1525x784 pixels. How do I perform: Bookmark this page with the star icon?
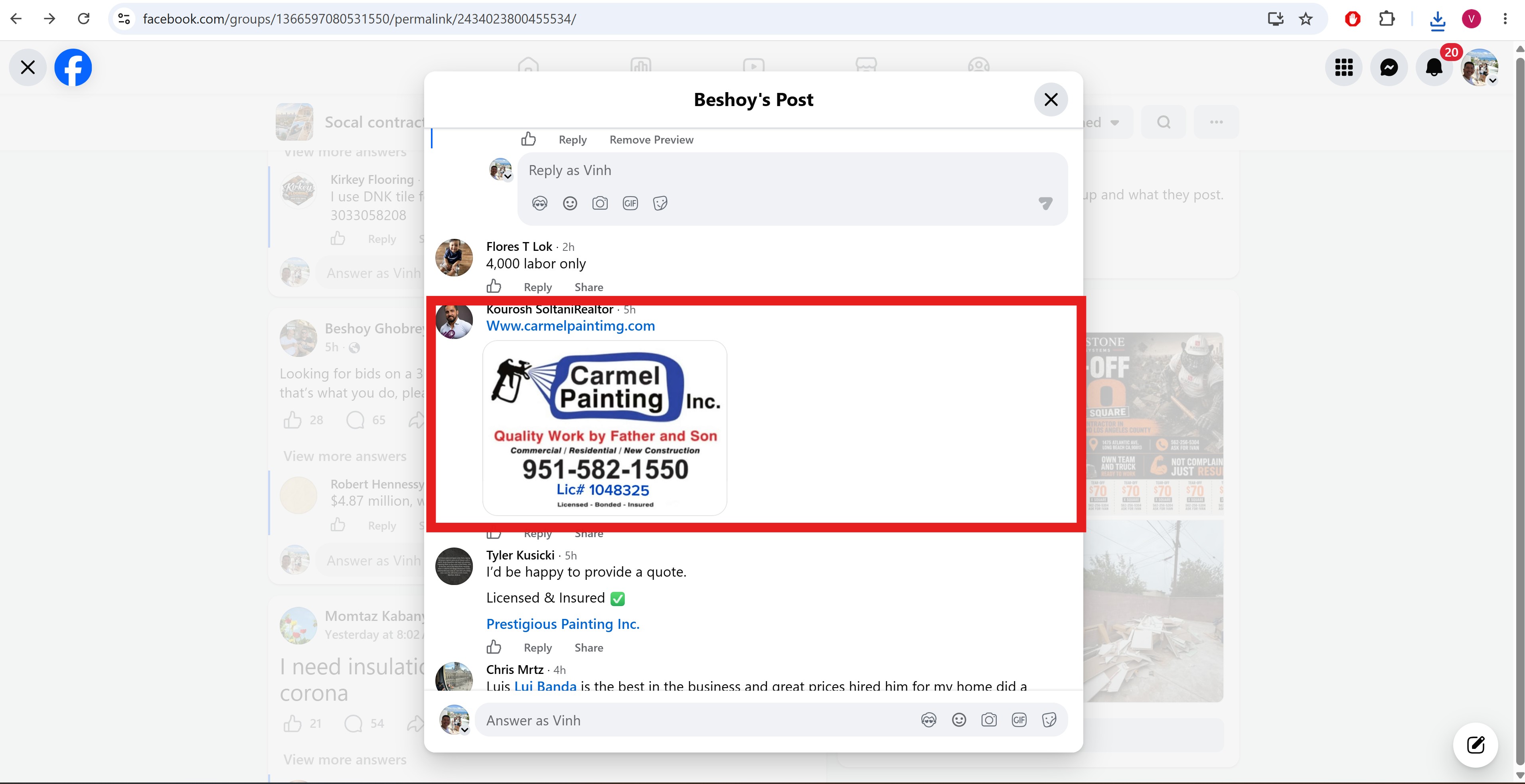tap(1306, 19)
